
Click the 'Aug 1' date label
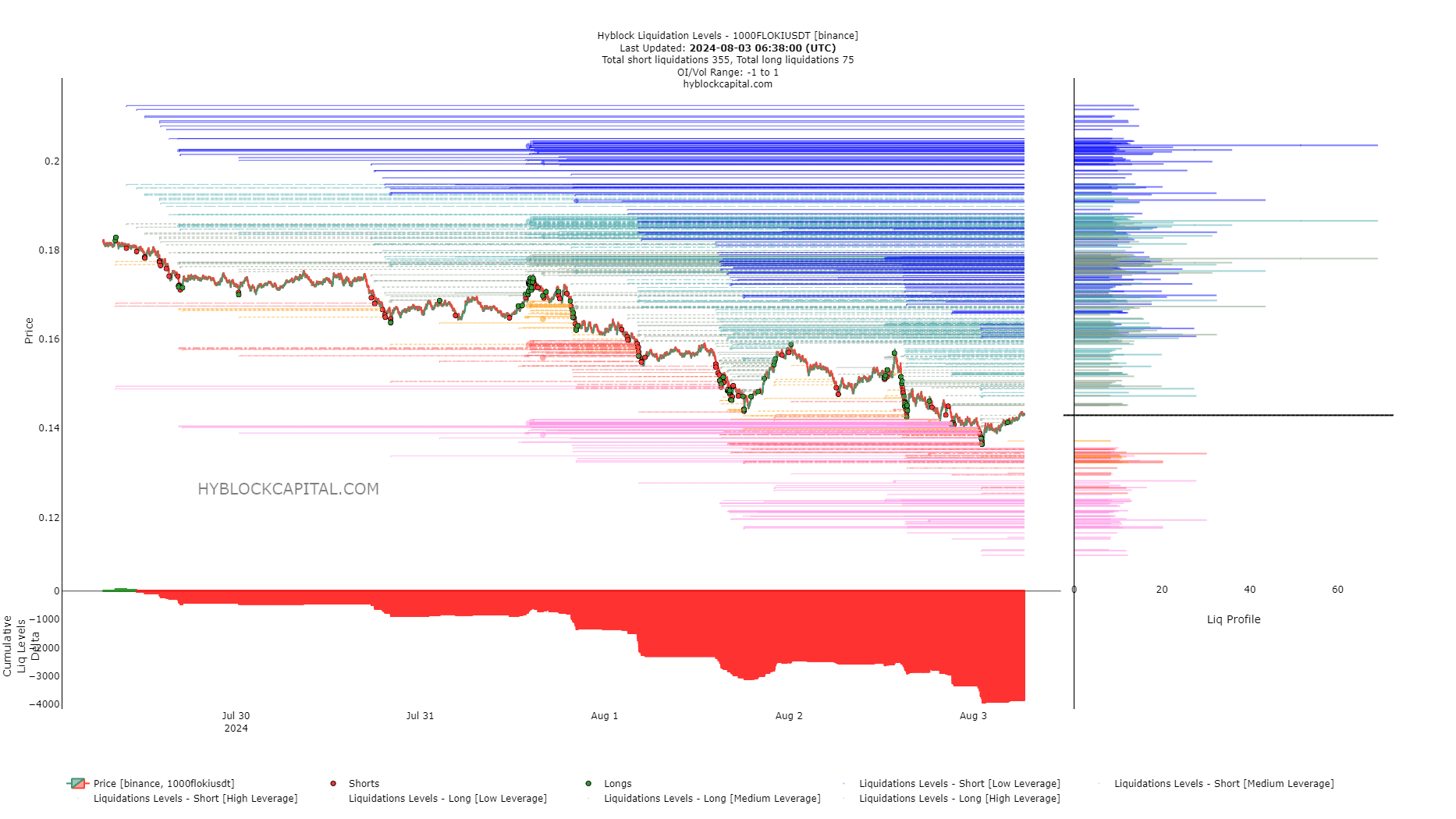[x=604, y=715]
